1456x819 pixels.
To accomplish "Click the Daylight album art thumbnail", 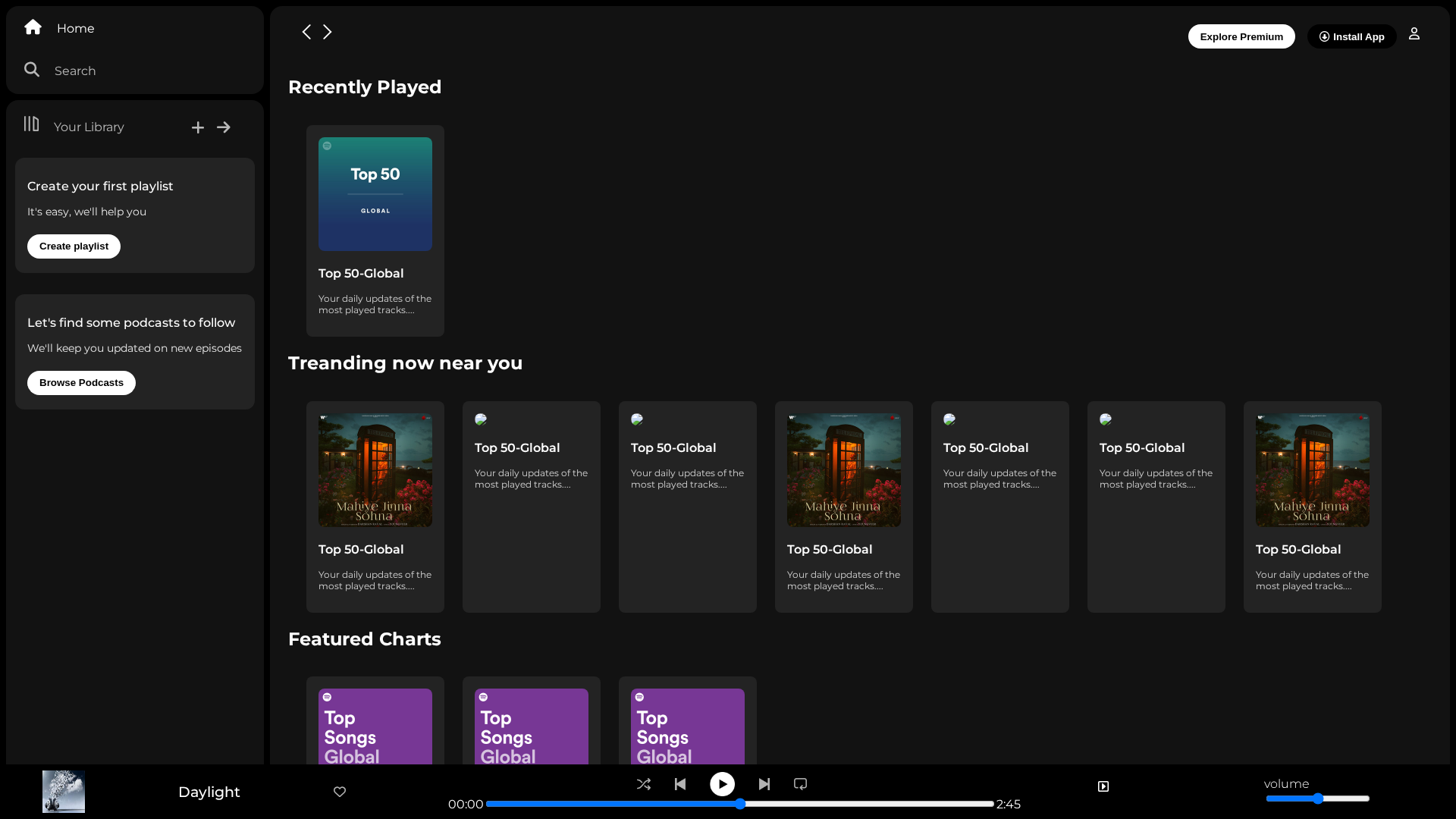I will pos(64,792).
